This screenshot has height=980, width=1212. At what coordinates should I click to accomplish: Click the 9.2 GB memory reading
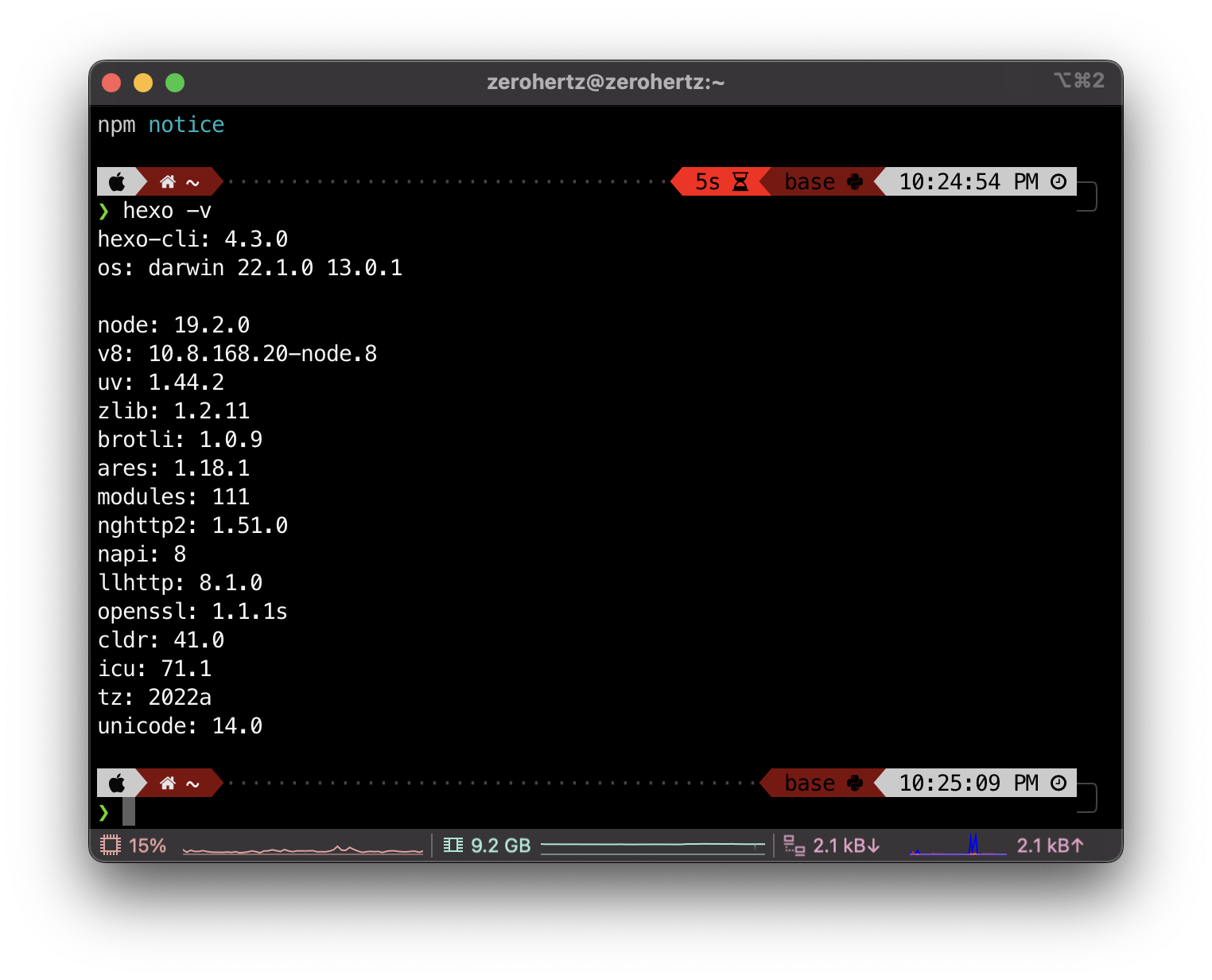click(500, 846)
